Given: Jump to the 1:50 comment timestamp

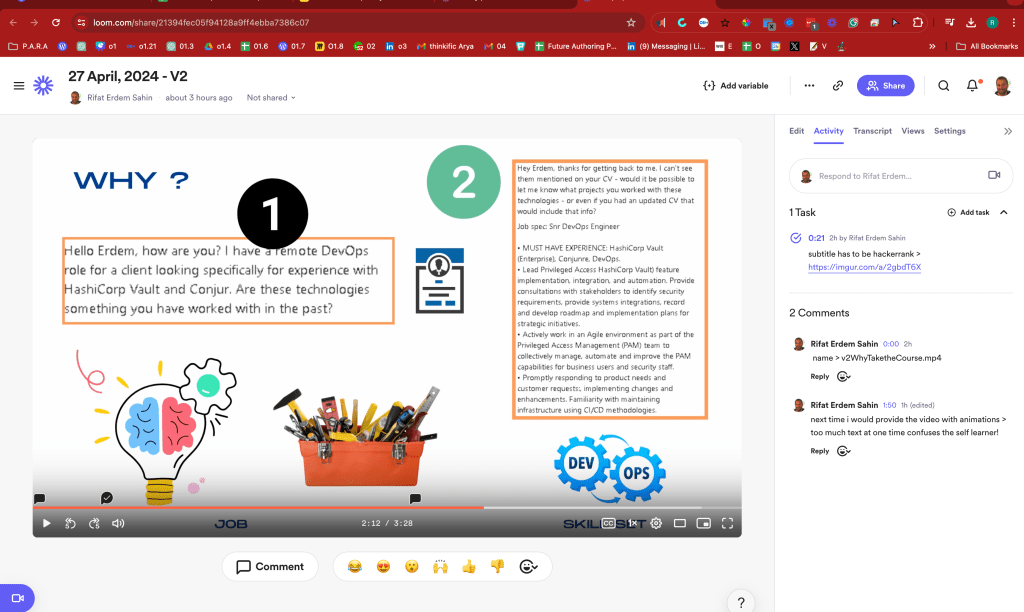Looking at the screenshot, I should pos(889,405).
